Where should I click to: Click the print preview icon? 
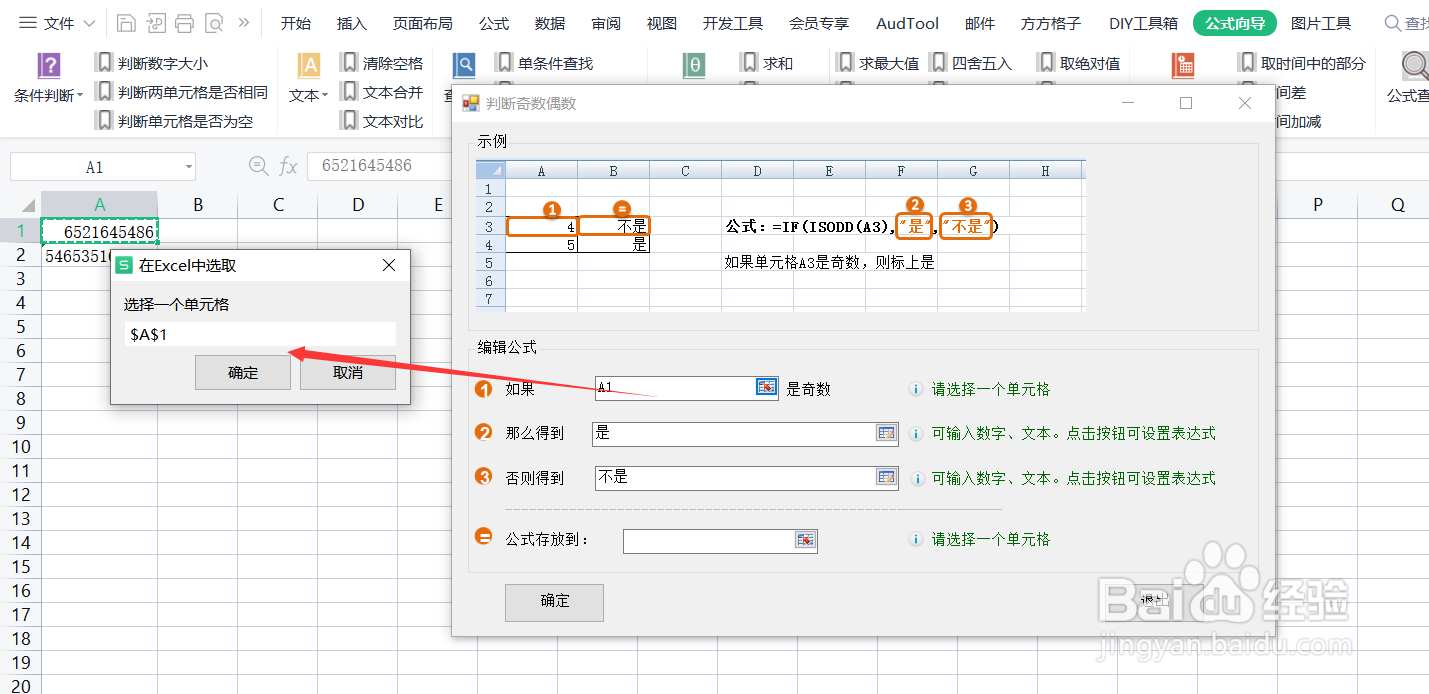coord(213,23)
